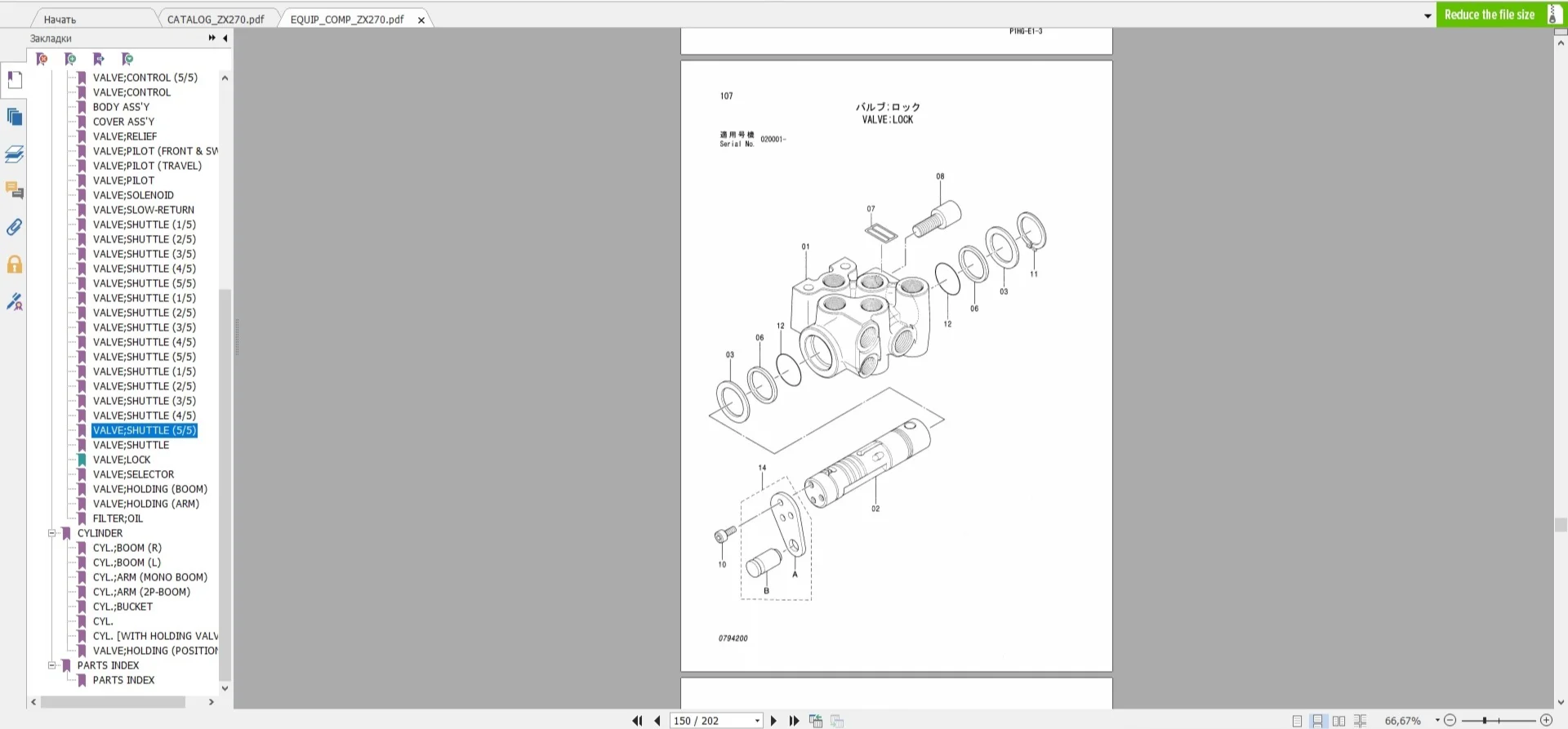Open the comments panel icon
Viewport: 1568px width, 729px height.
point(15,191)
